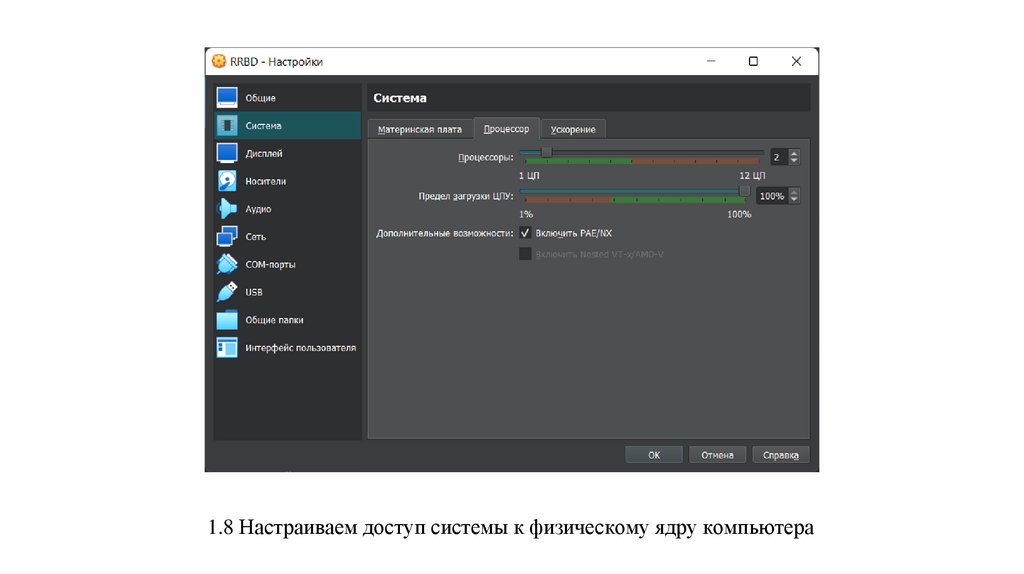Select the Общие папки folder icon
Image resolution: width=1024 pixels, height=574 pixels.
(227, 320)
